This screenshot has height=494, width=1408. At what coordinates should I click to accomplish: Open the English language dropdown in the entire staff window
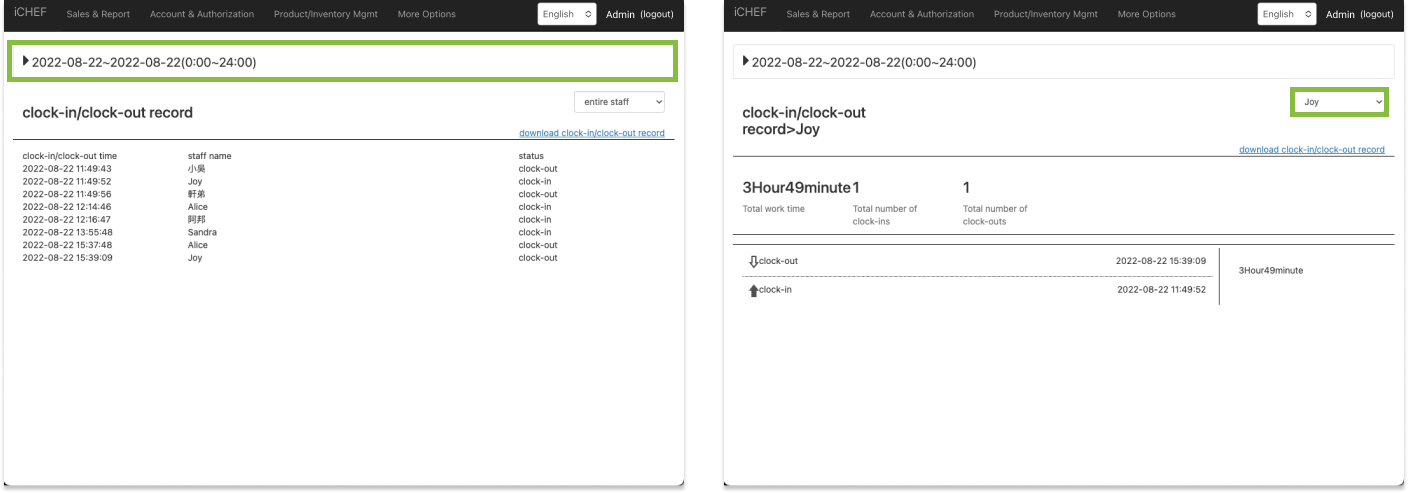567,14
